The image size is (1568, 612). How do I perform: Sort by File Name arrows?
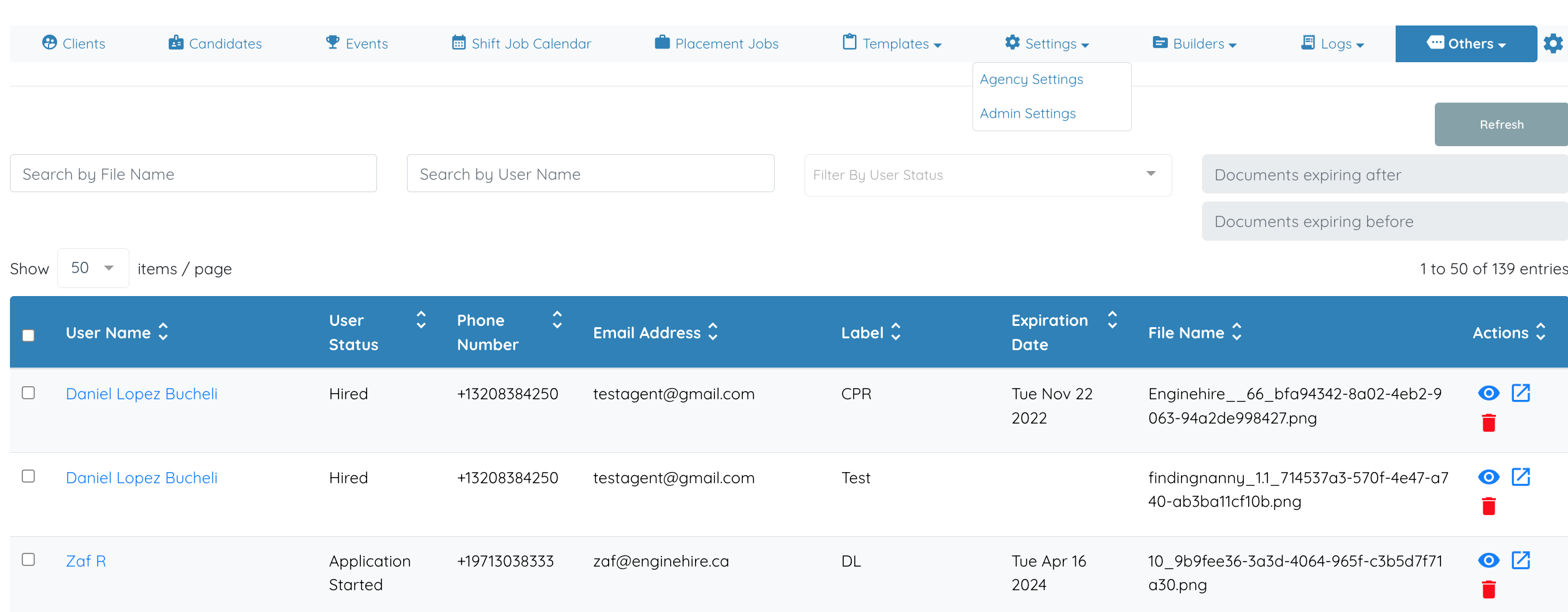pyautogui.click(x=1237, y=332)
